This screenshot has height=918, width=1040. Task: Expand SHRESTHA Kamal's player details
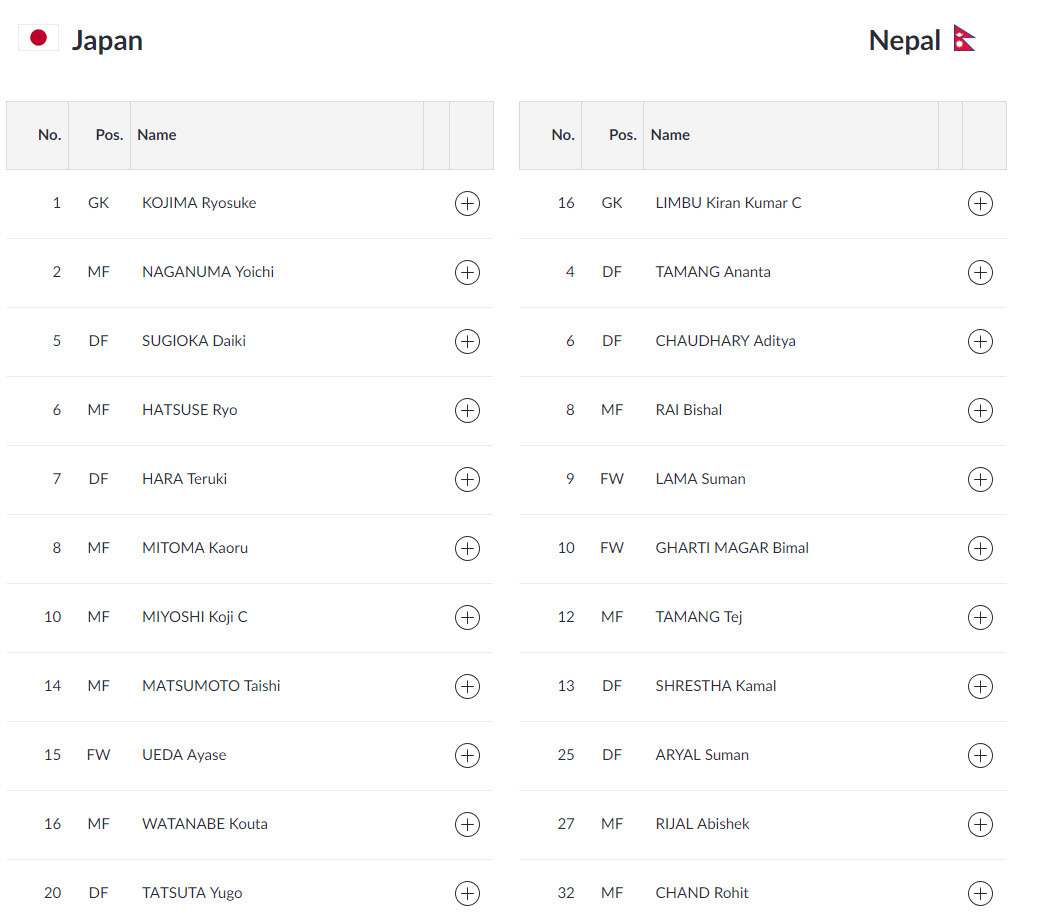pyautogui.click(x=980, y=686)
